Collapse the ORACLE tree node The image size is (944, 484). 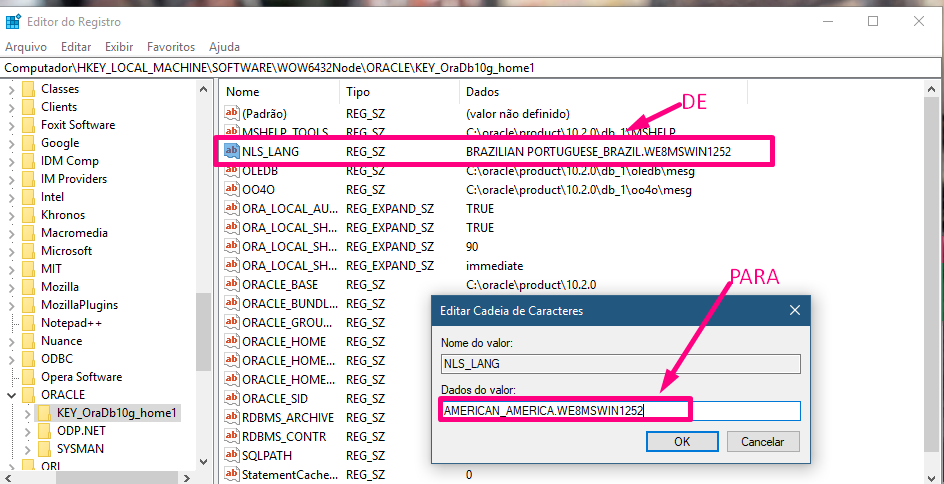11,395
